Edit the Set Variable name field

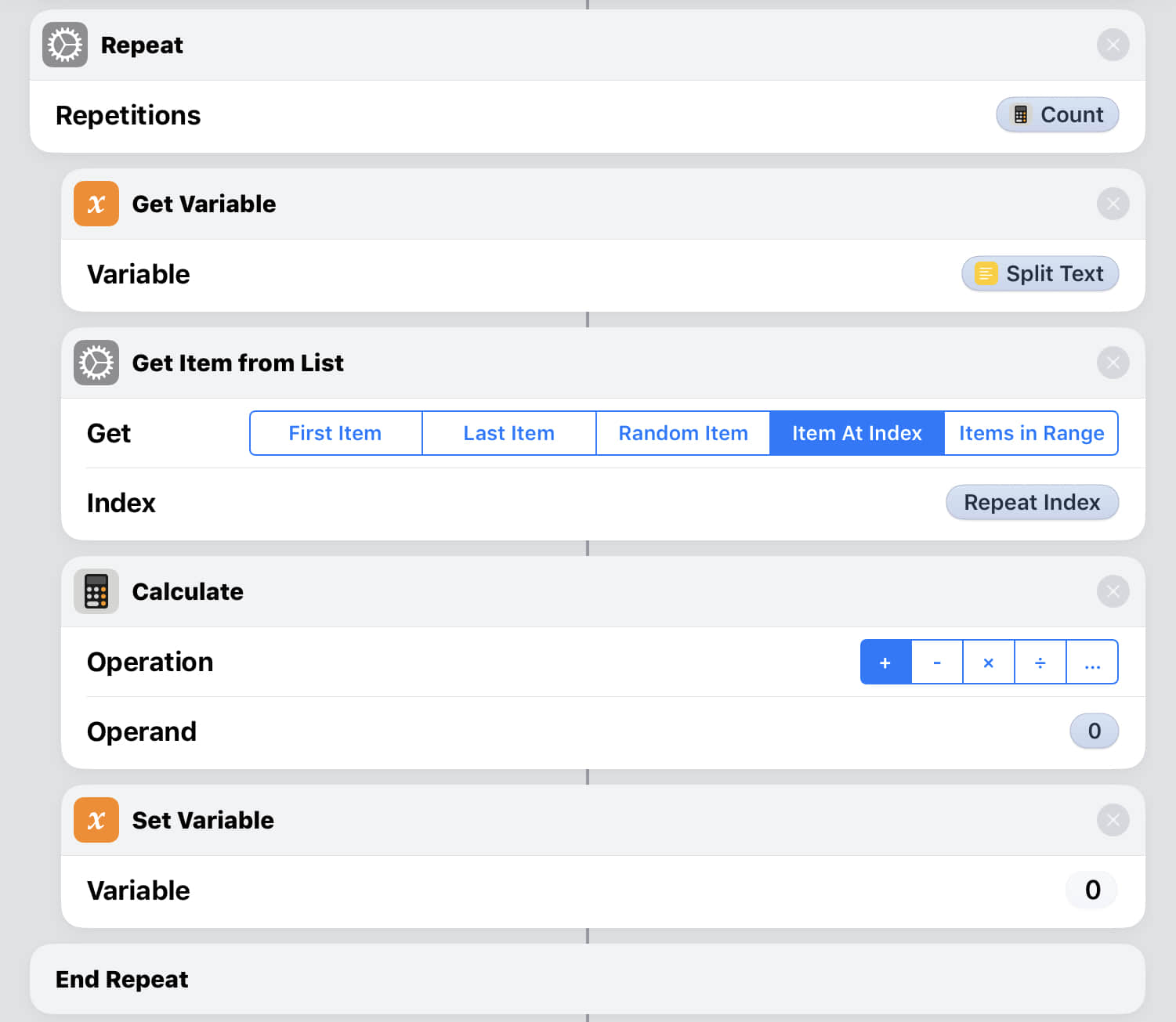1091,890
